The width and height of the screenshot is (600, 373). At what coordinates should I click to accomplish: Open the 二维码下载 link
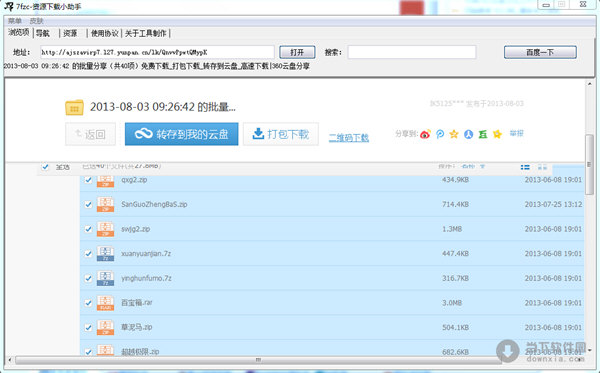click(349, 137)
